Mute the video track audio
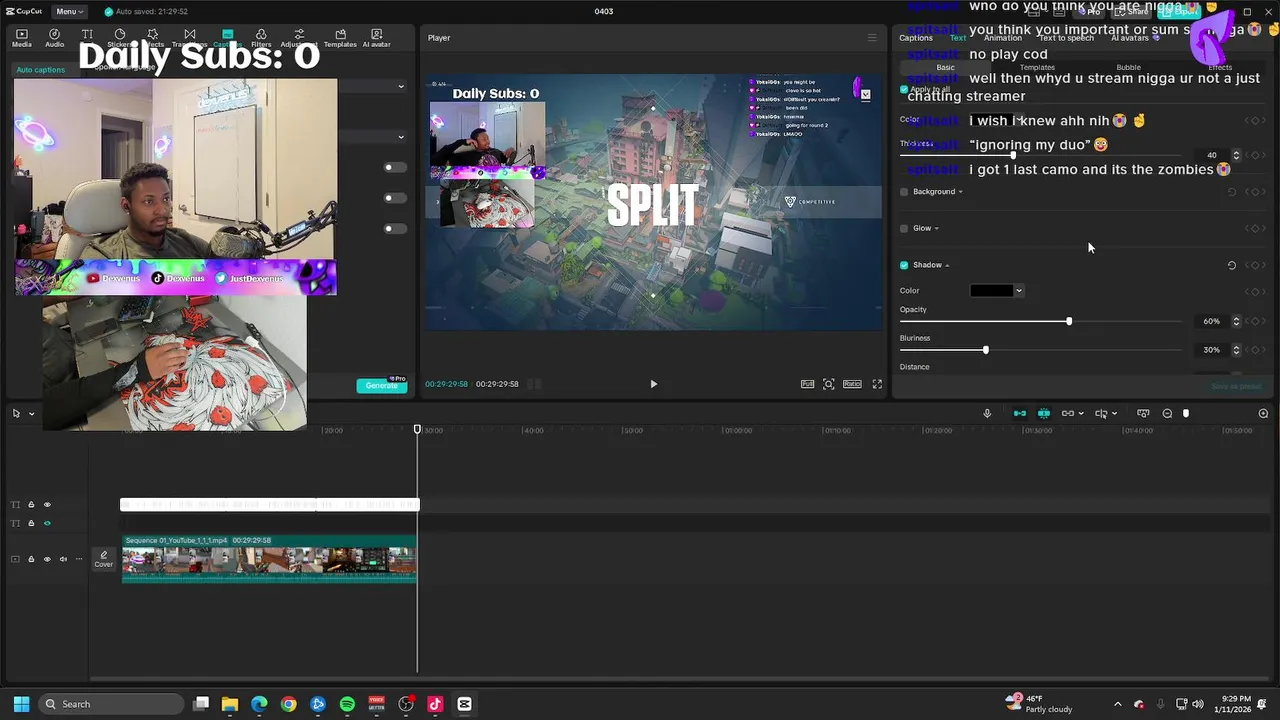The image size is (1280, 720). (x=63, y=559)
